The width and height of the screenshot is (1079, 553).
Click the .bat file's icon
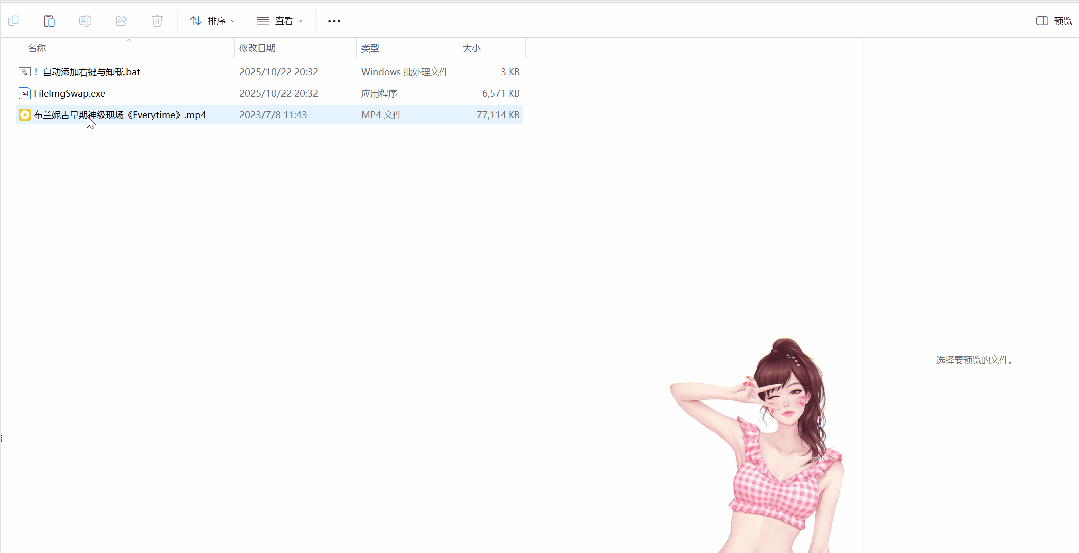pos(25,72)
